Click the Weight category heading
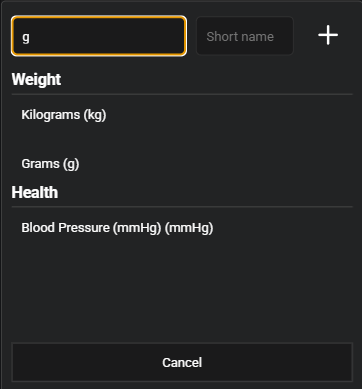Image resolution: width=362 pixels, height=389 pixels. (x=36, y=80)
